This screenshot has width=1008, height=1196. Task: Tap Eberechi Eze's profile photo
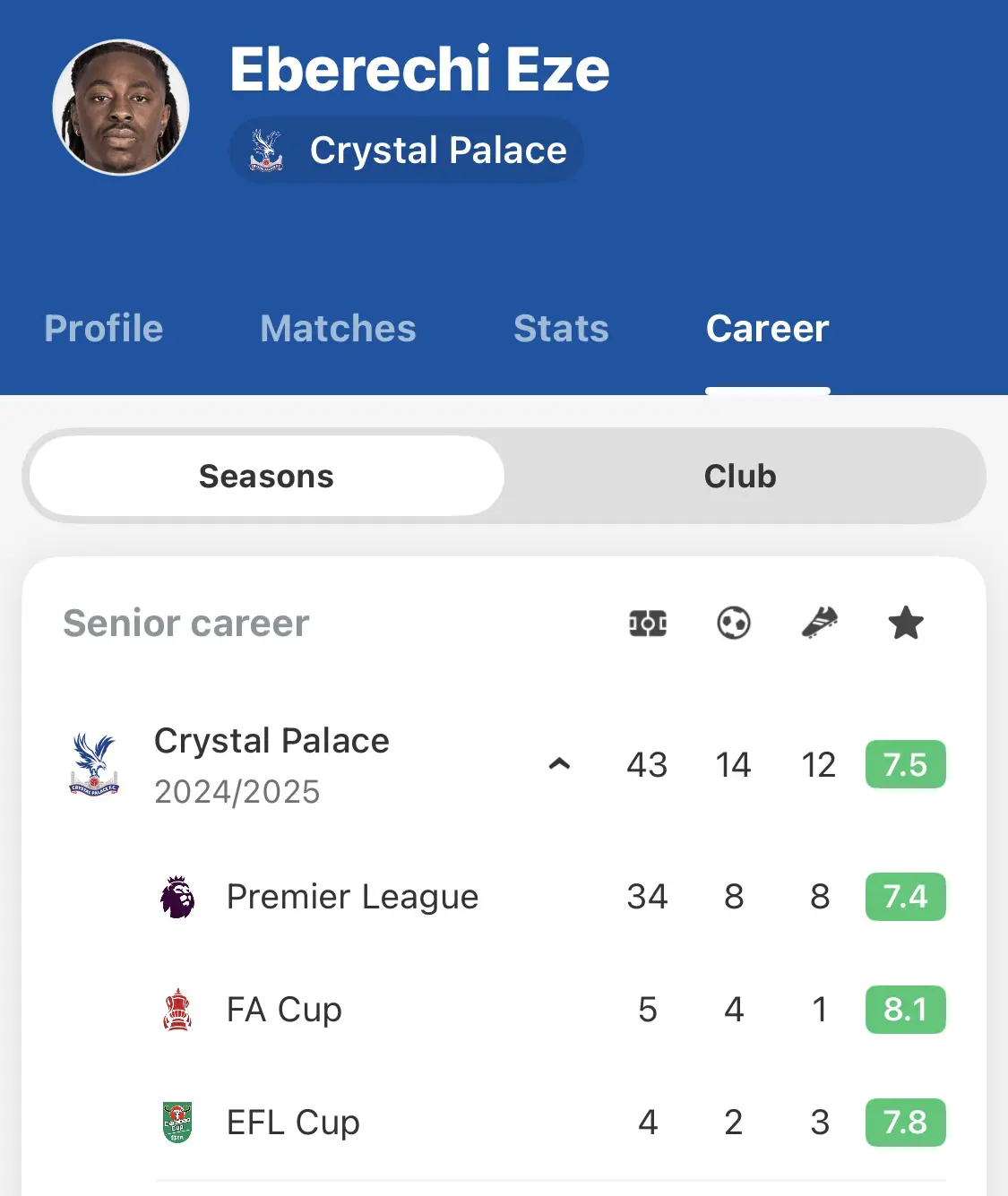(x=121, y=108)
